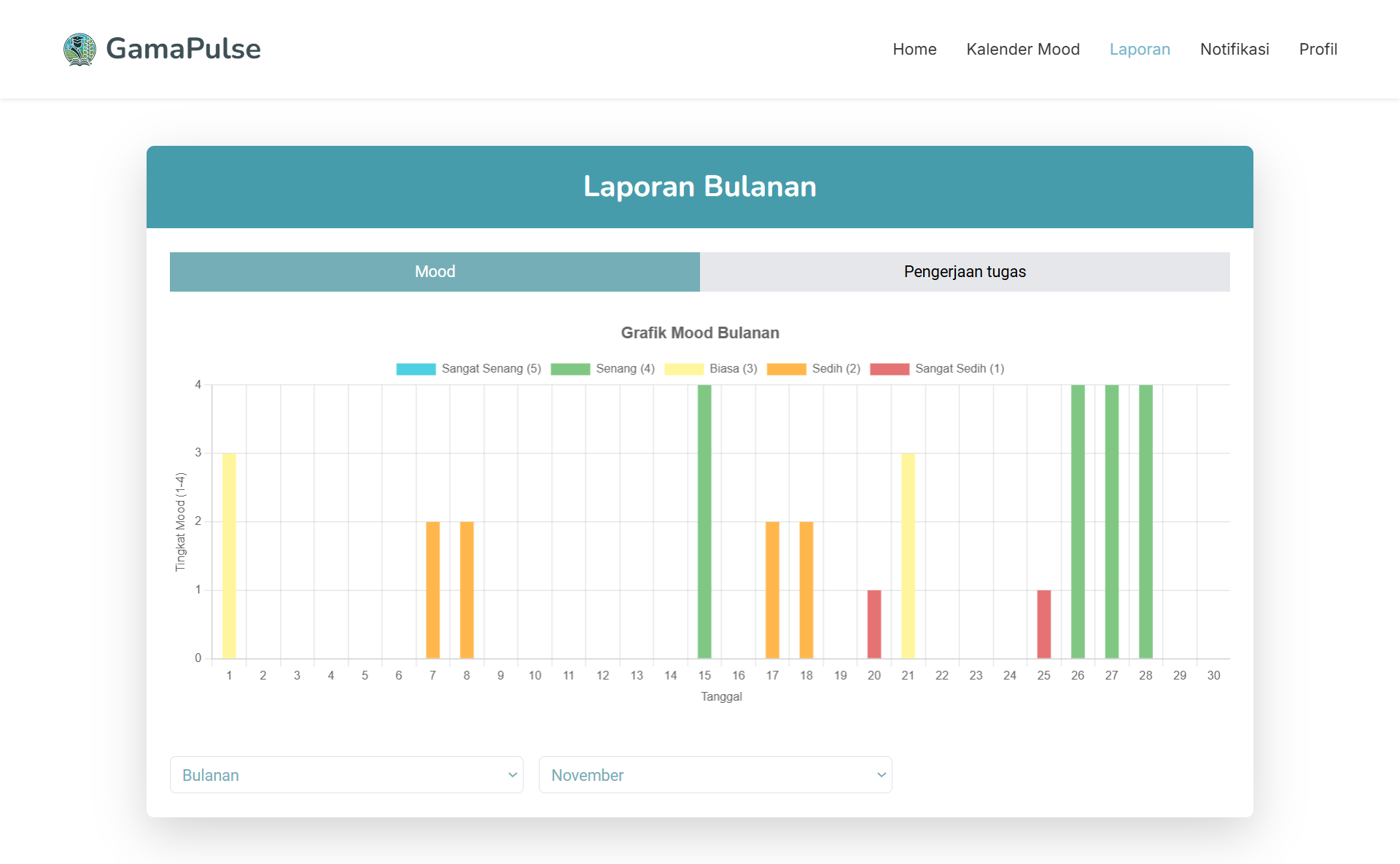Open Notifikasi from the navbar

tap(1234, 49)
